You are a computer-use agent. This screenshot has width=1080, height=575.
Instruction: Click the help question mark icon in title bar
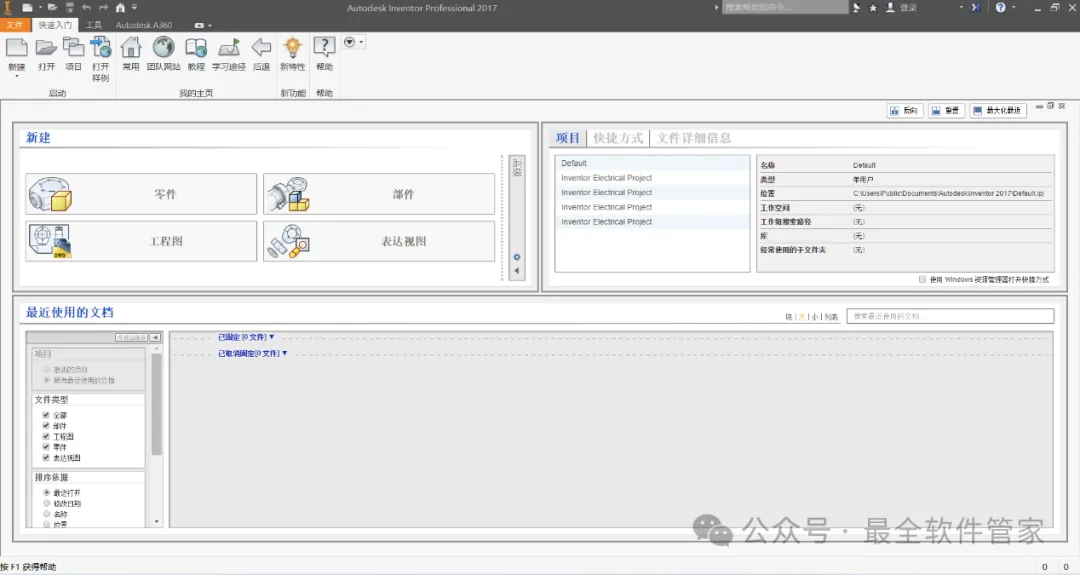tap(1001, 8)
